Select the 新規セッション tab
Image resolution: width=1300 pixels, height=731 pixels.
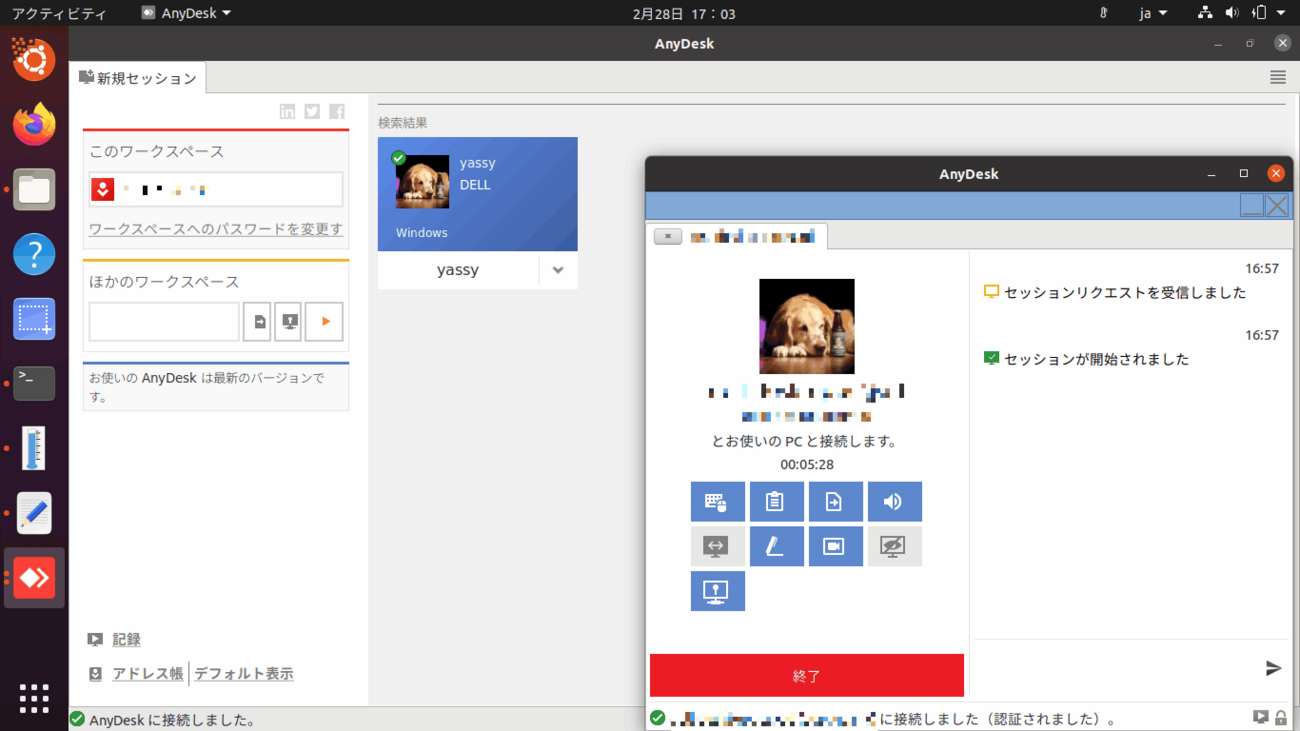pos(138,78)
